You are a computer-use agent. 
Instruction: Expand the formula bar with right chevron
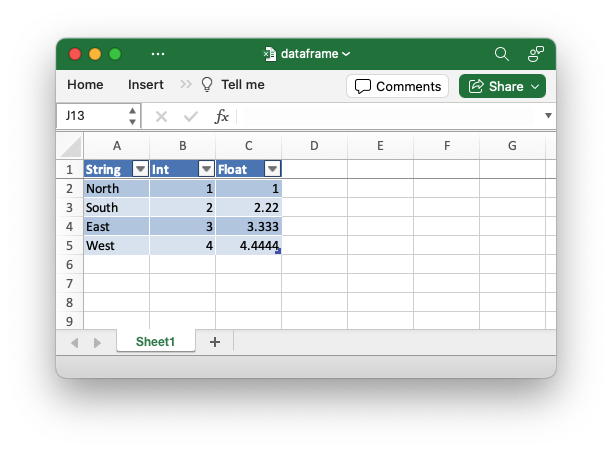point(548,116)
